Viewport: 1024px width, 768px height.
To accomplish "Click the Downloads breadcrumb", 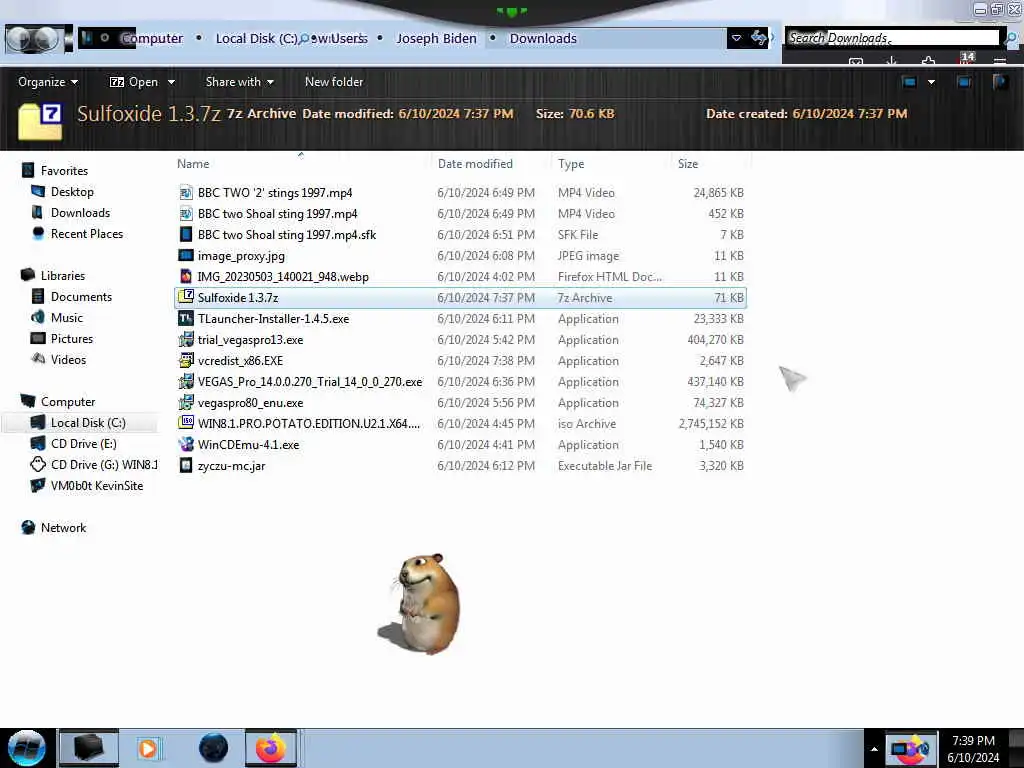I will point(543,39).
